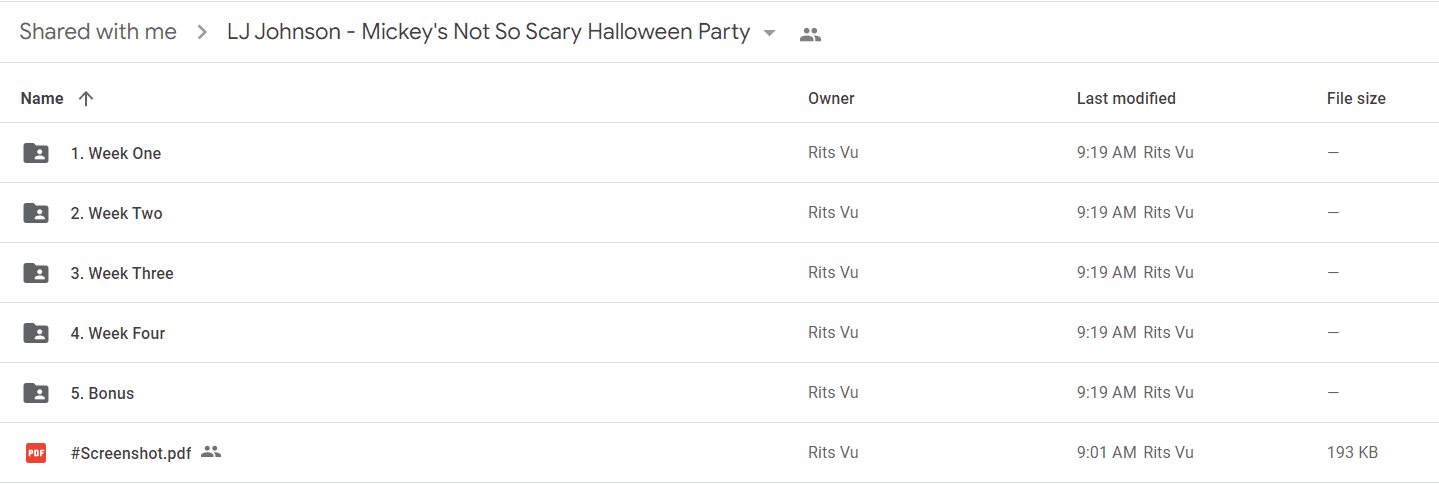Click the red PDF icon for #Screenshot.pdf
The image size is (1439, 484).
click(36, 453)
